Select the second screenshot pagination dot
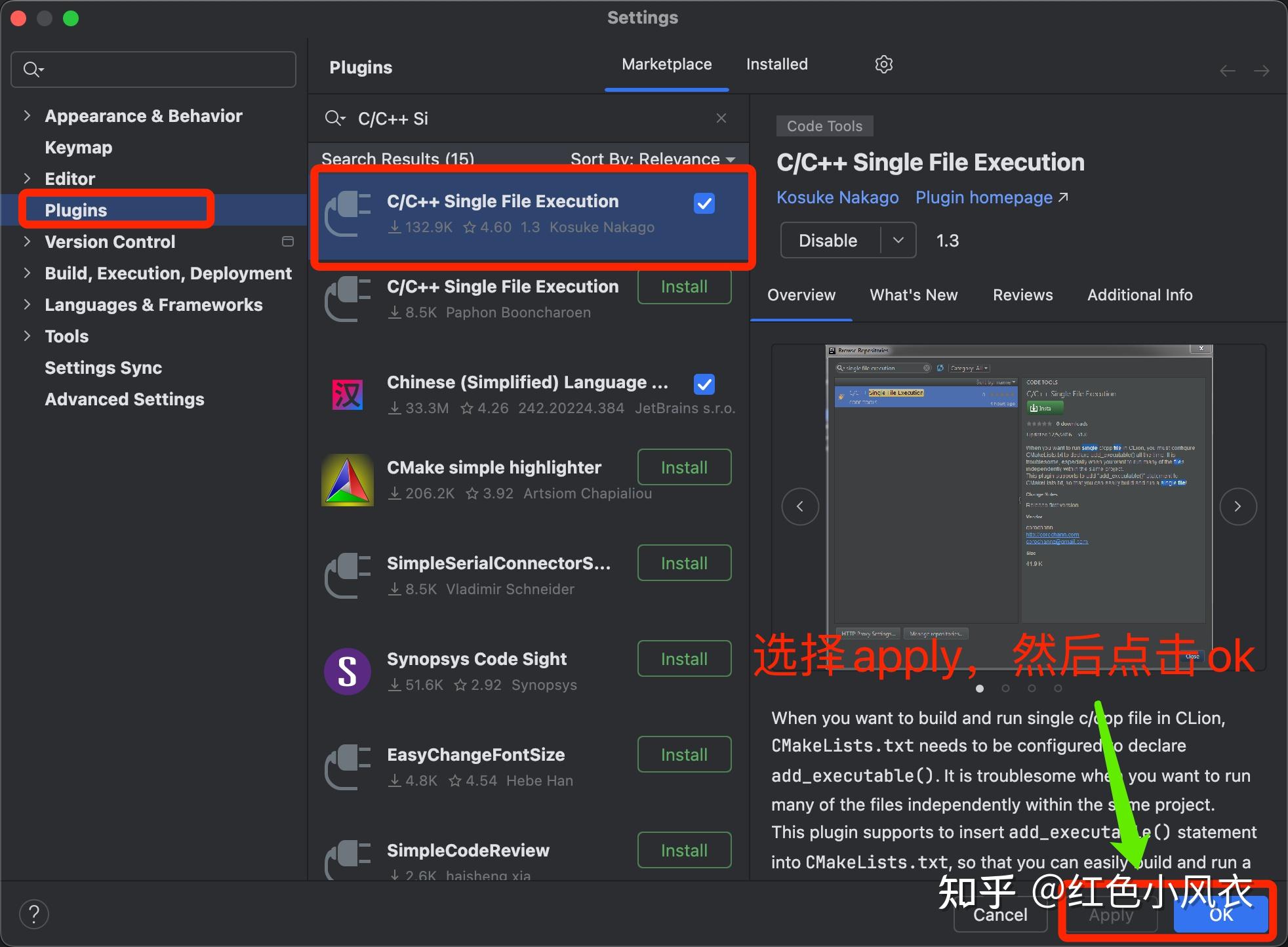 (1005, 688)
